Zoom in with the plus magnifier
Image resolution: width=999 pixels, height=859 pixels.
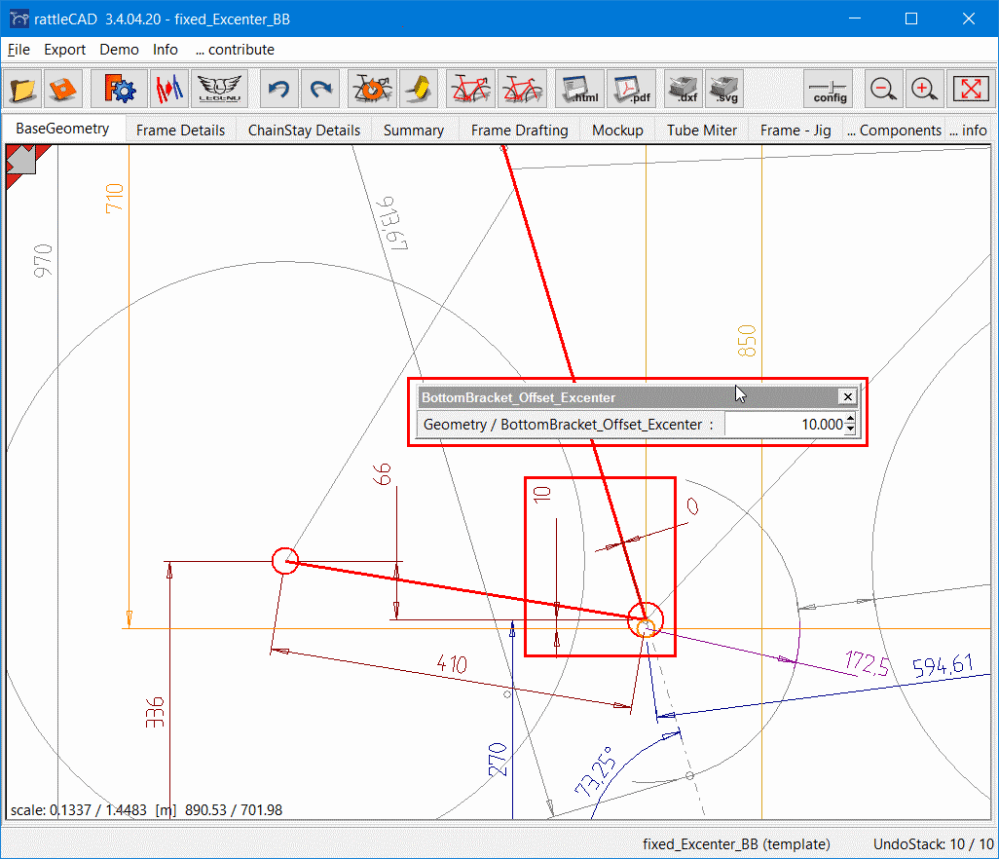pyautogui.click(x=925, y=89)
